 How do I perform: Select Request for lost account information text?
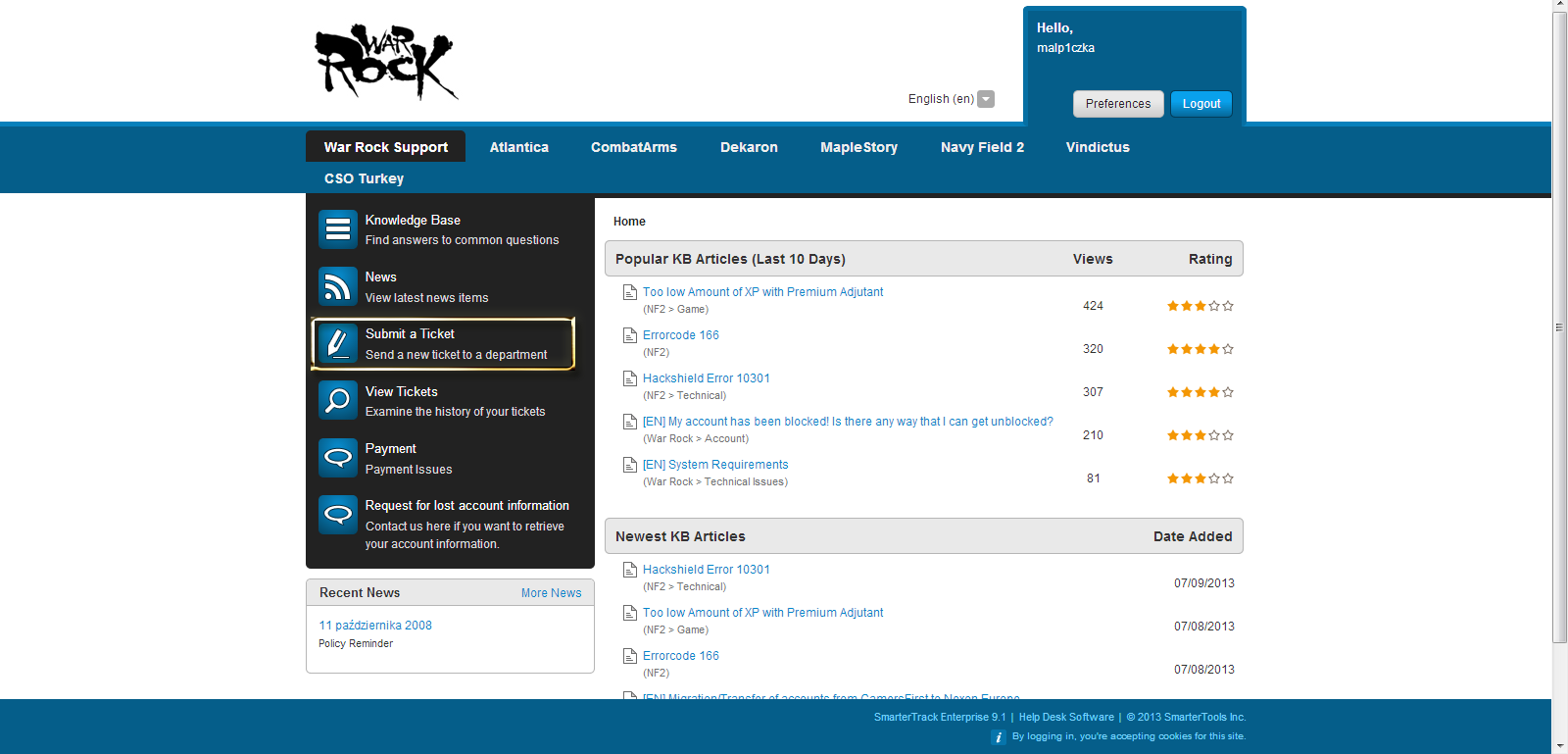[467, 506]
